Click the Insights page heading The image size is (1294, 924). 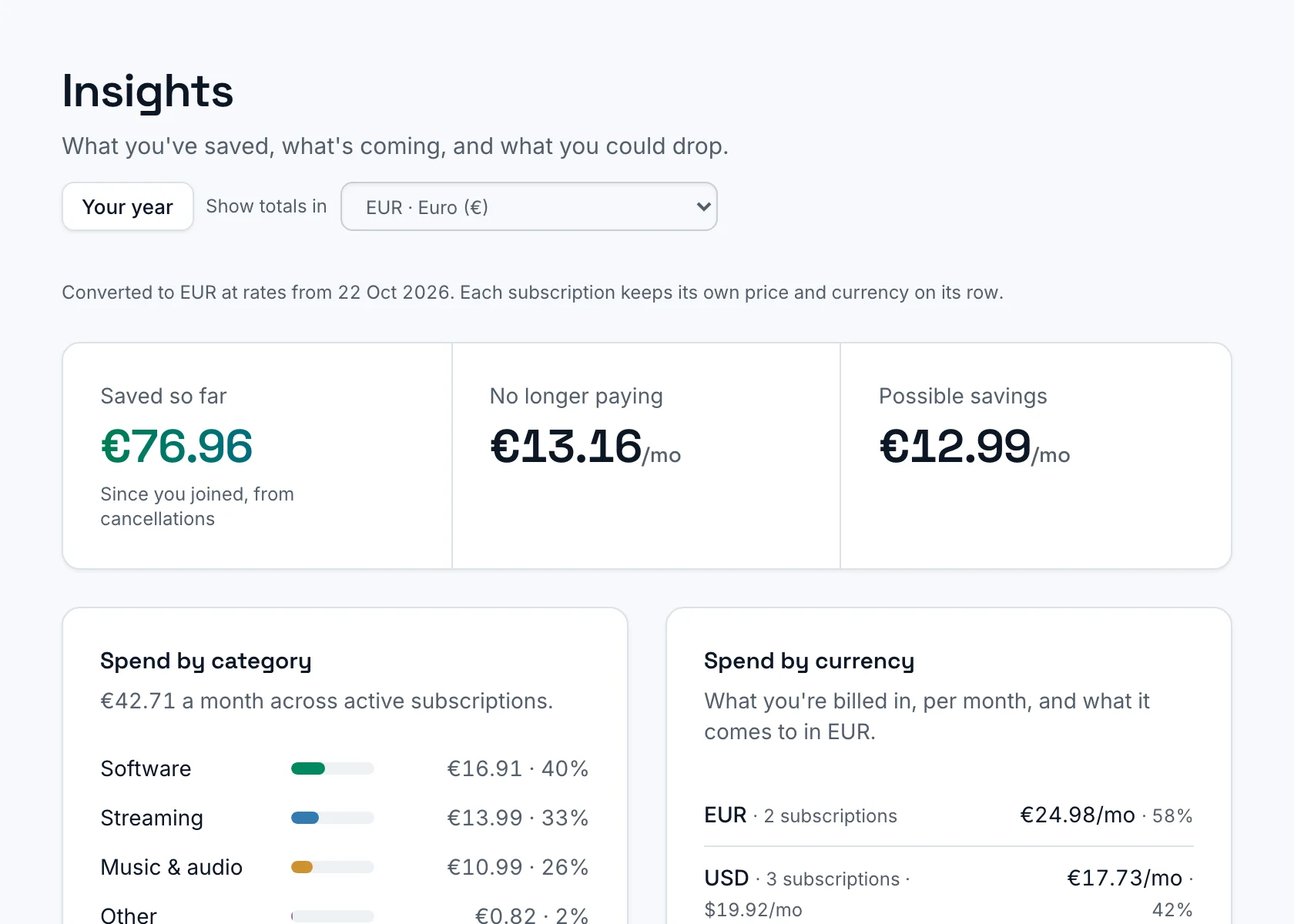coord(148,91)
